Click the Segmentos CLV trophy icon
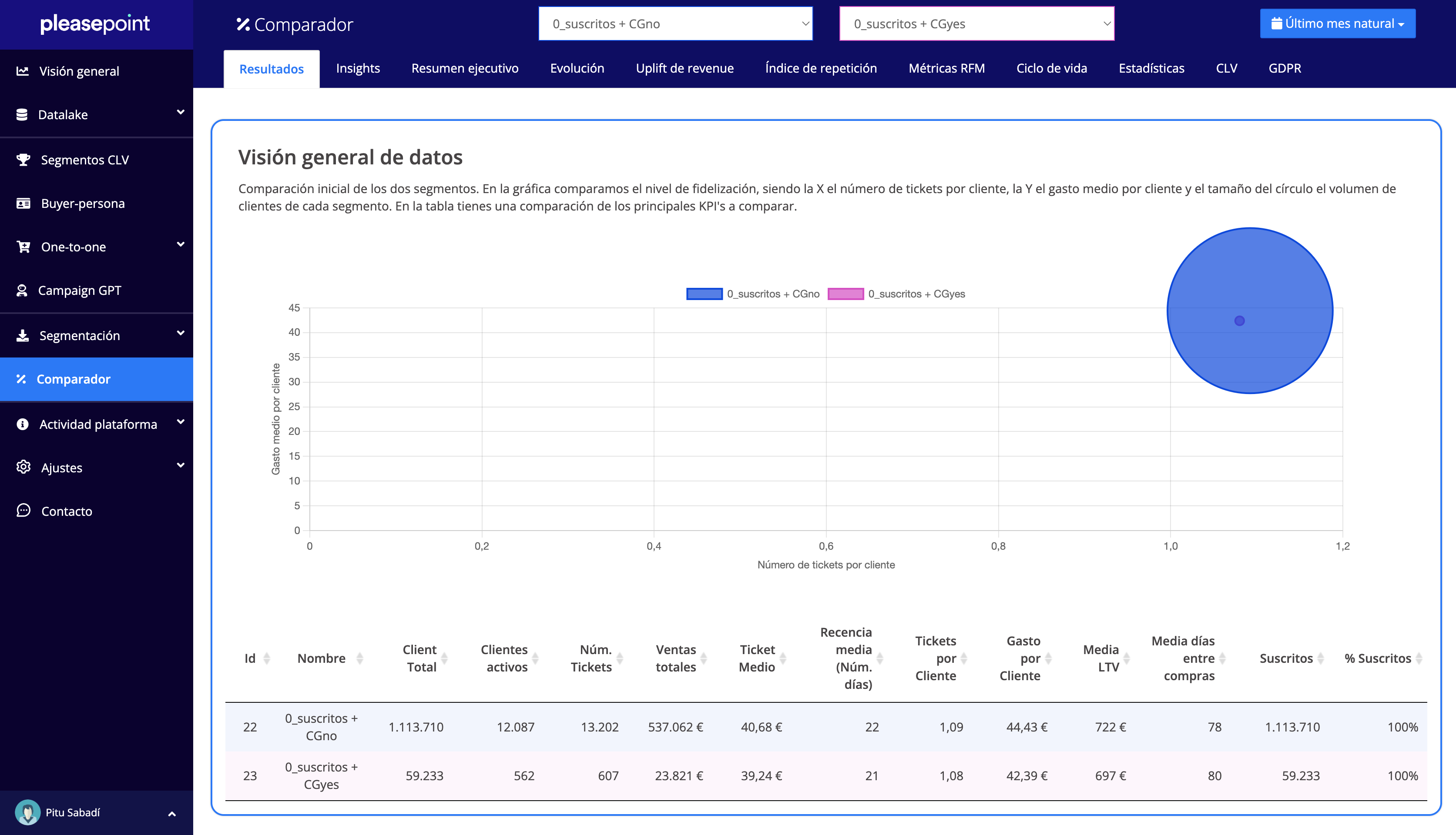Screen dimensions: 1456x835 click(x=23, y=160)
